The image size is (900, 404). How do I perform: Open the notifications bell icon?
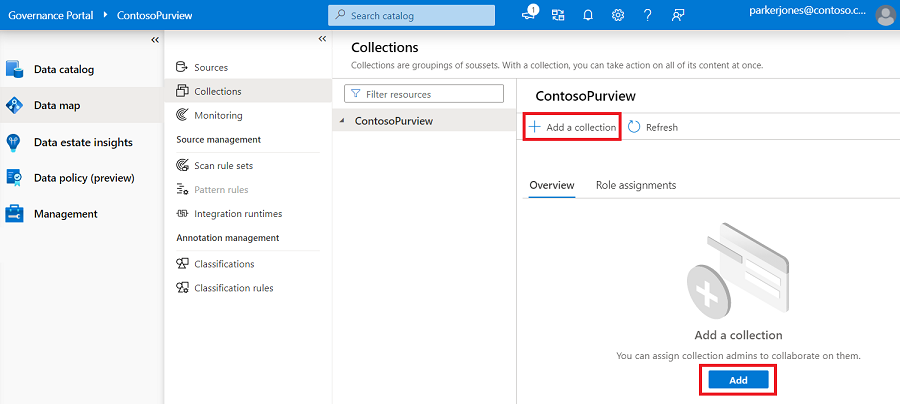point(588,15)
